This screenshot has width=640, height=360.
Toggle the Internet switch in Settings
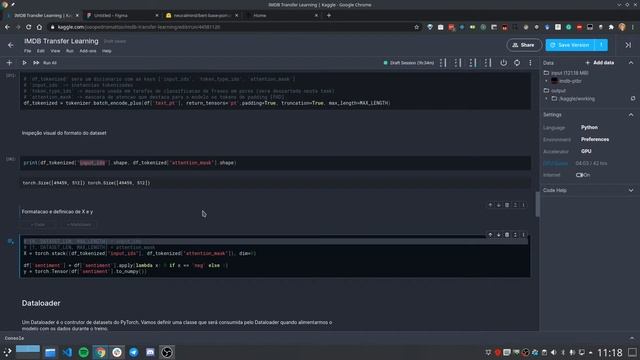(x=579, y=175)
